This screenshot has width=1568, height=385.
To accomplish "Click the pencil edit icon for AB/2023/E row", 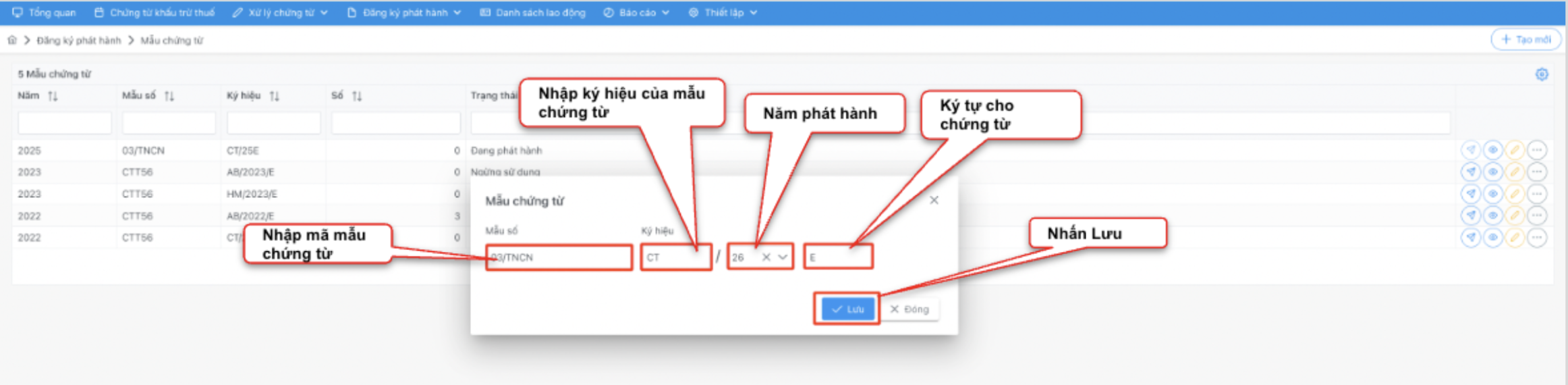I will pos(1515,172).
